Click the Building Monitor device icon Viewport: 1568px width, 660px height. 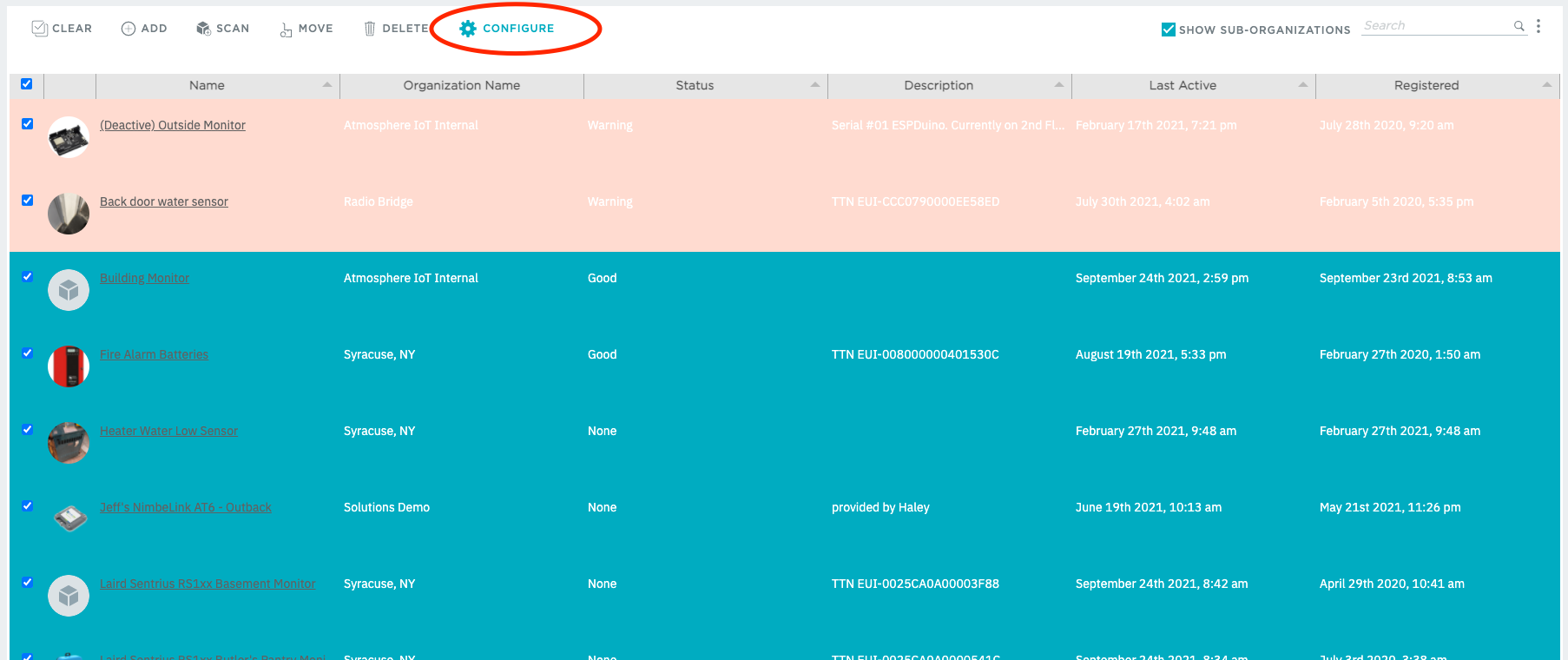pos(69,290)
